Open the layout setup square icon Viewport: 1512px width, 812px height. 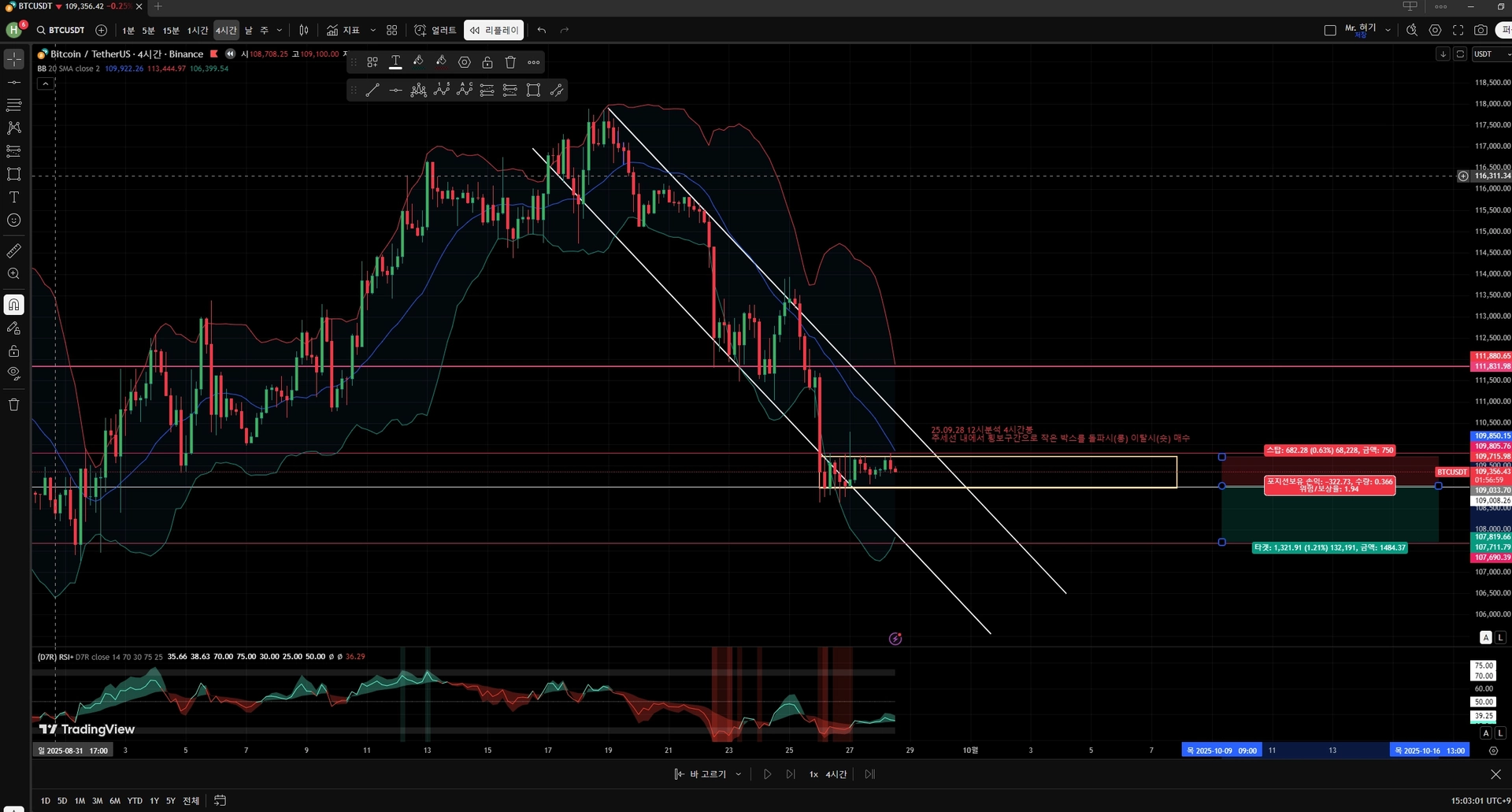(x=1330, y=30)
